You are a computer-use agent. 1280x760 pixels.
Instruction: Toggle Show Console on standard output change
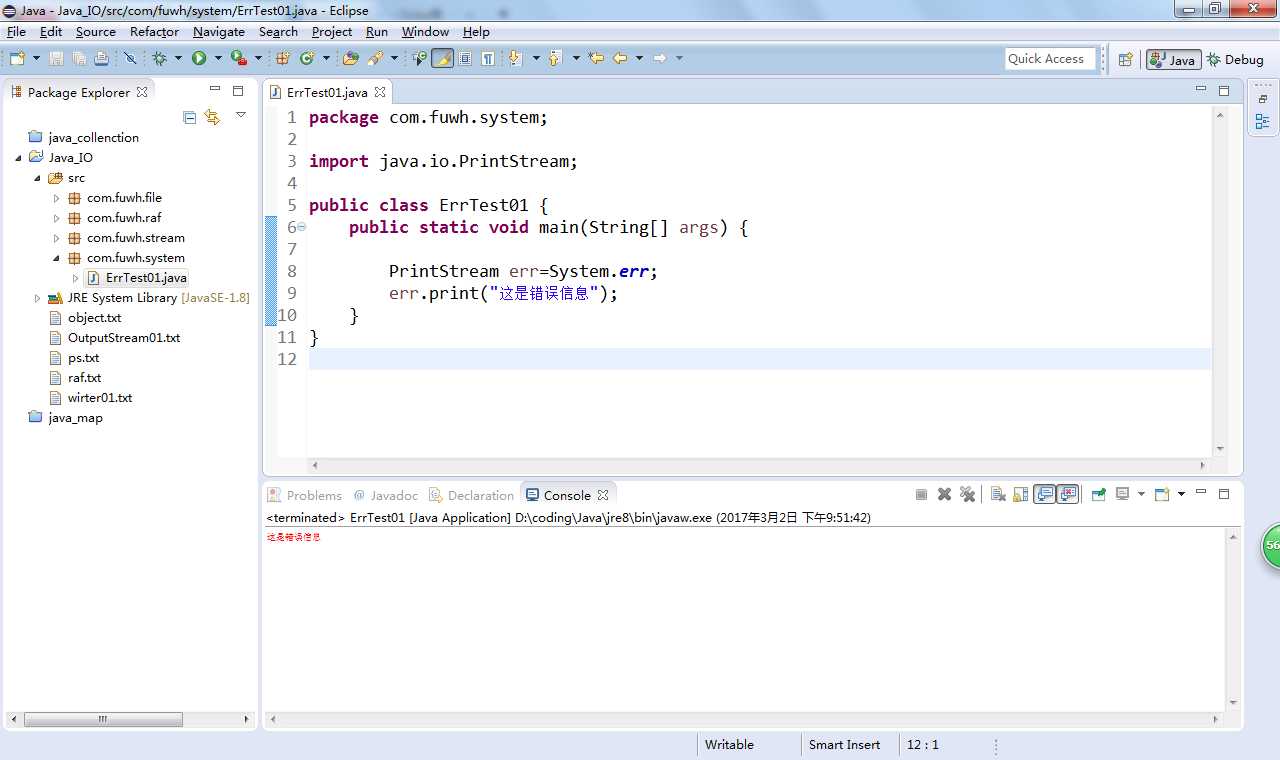point(1044,494)
